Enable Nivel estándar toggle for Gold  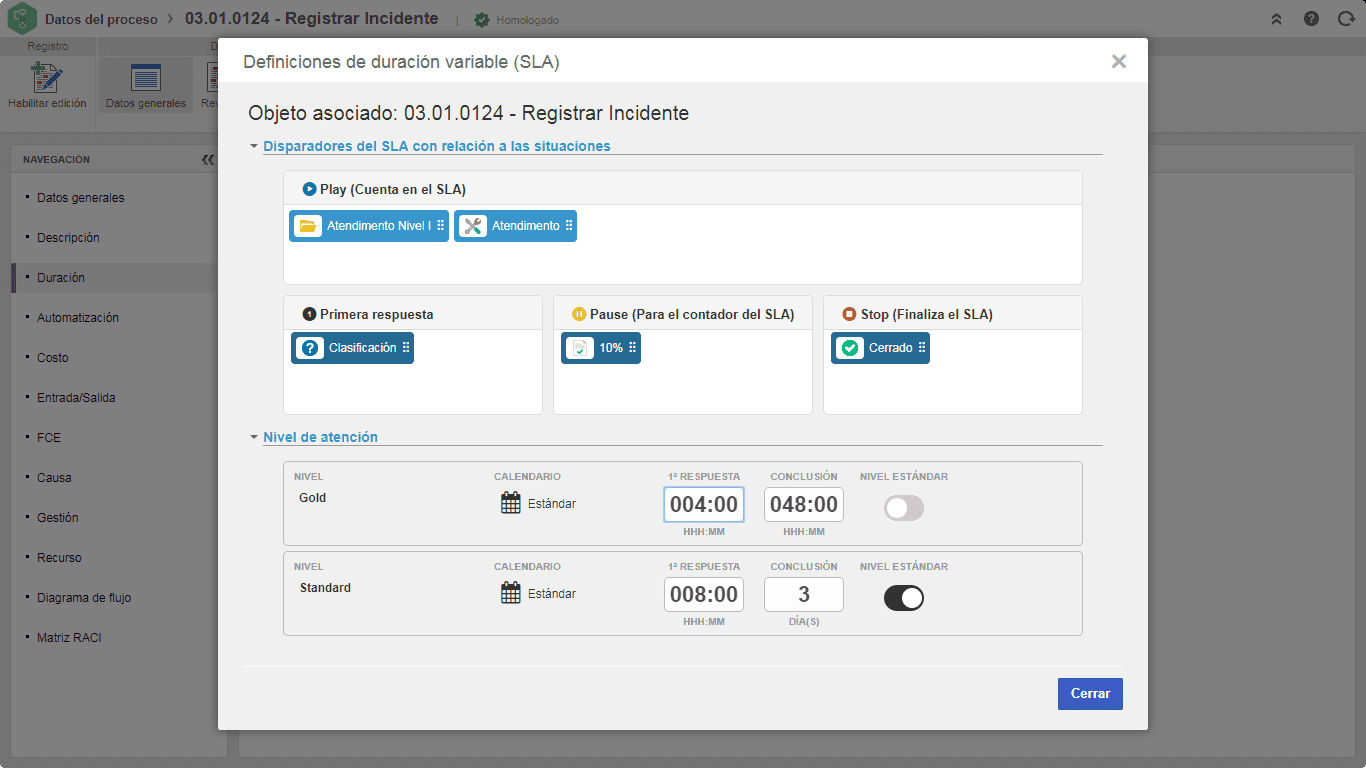[x=904, y=508]
